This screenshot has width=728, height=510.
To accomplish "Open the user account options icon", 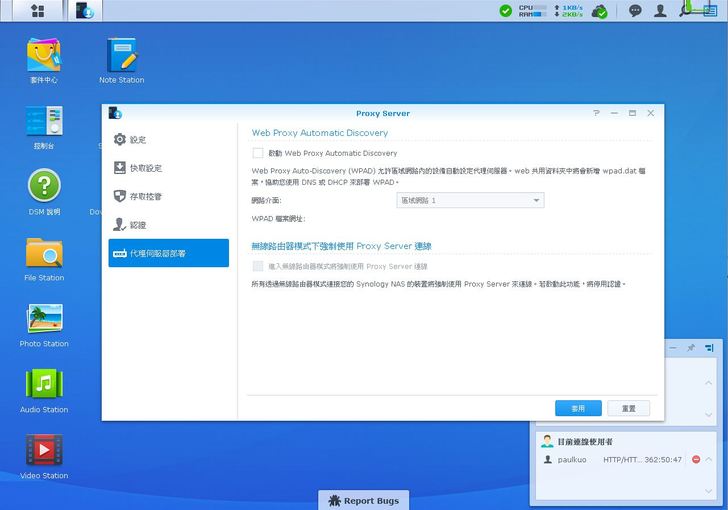I will [x=660, y=11].
